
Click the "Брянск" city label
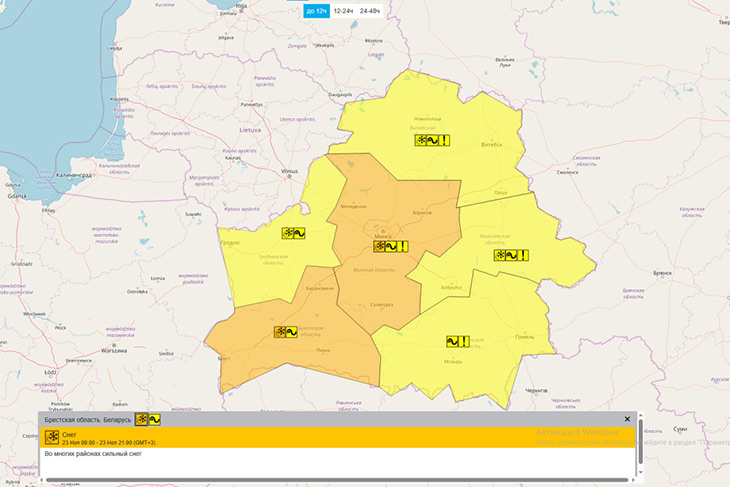(x=662, y=273)
